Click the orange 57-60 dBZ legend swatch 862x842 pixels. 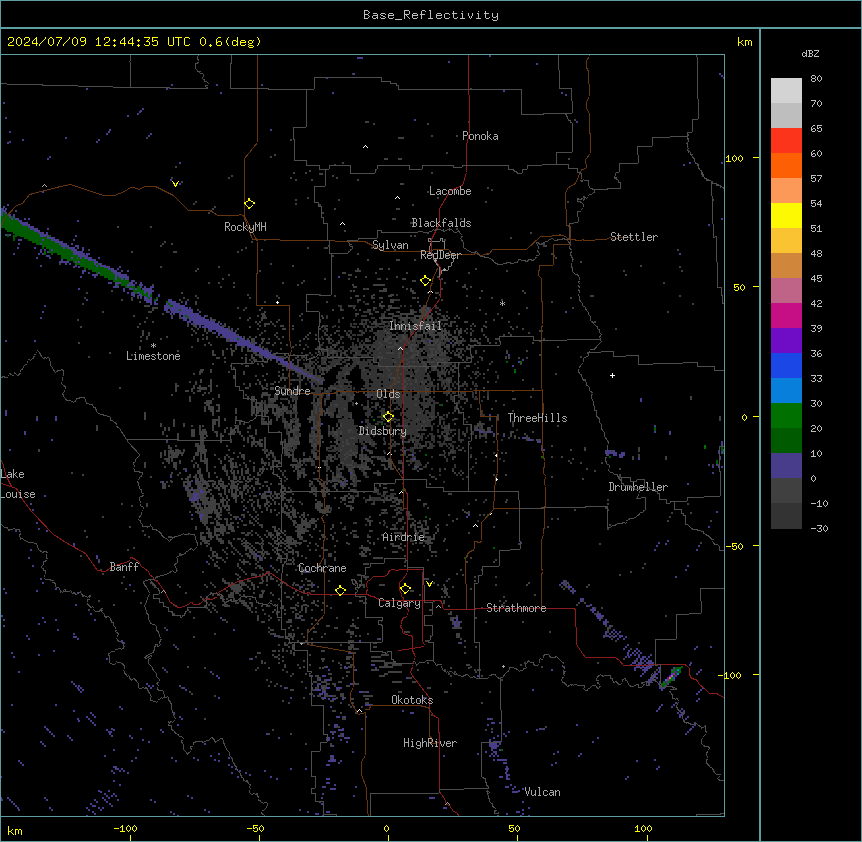coord(786,165)
